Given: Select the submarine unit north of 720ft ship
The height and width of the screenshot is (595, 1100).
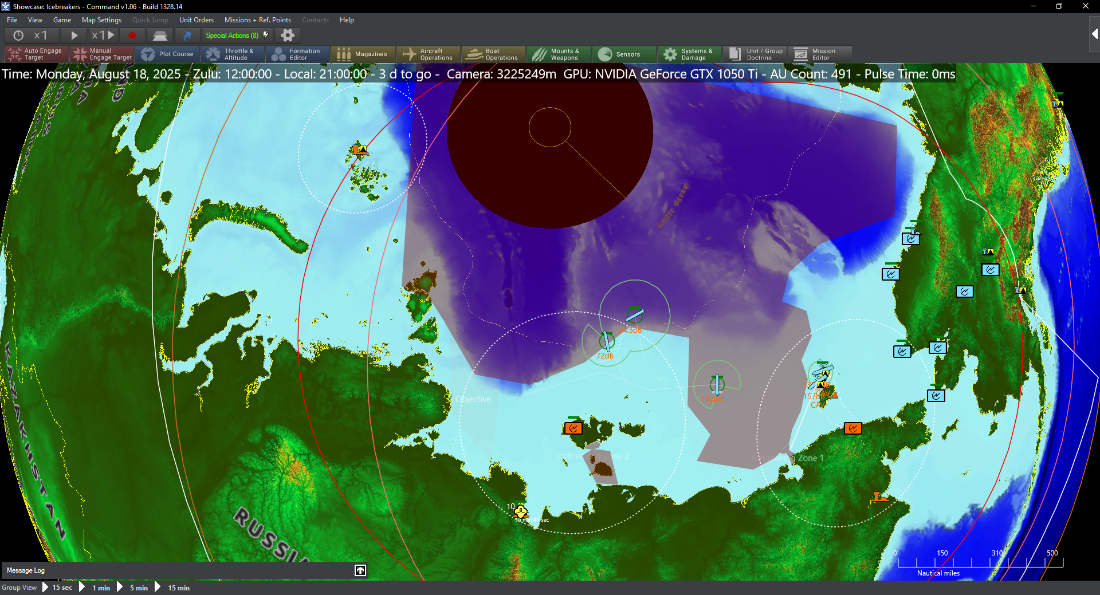Looking at the screenshot, I should point(634,317).
